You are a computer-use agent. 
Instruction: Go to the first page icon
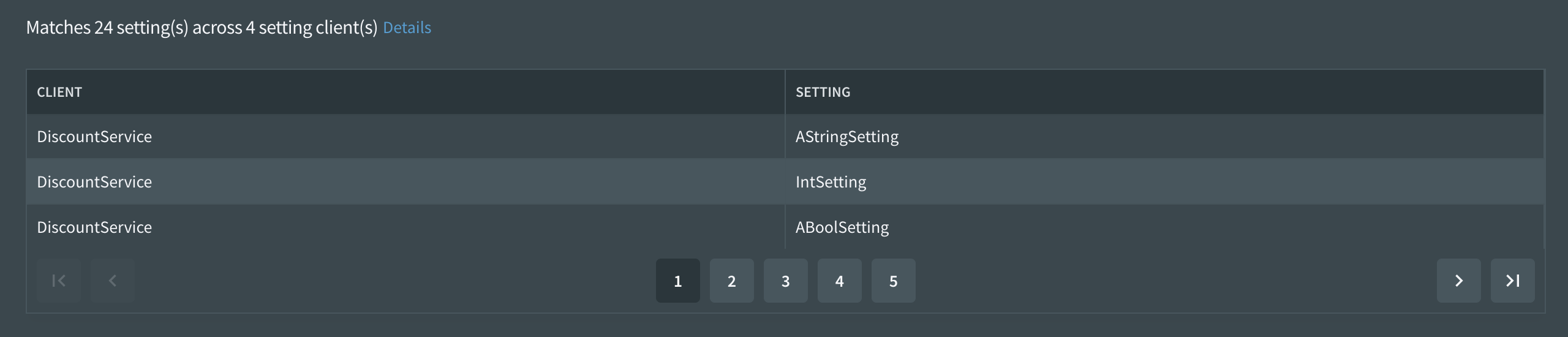pos(59,281)
